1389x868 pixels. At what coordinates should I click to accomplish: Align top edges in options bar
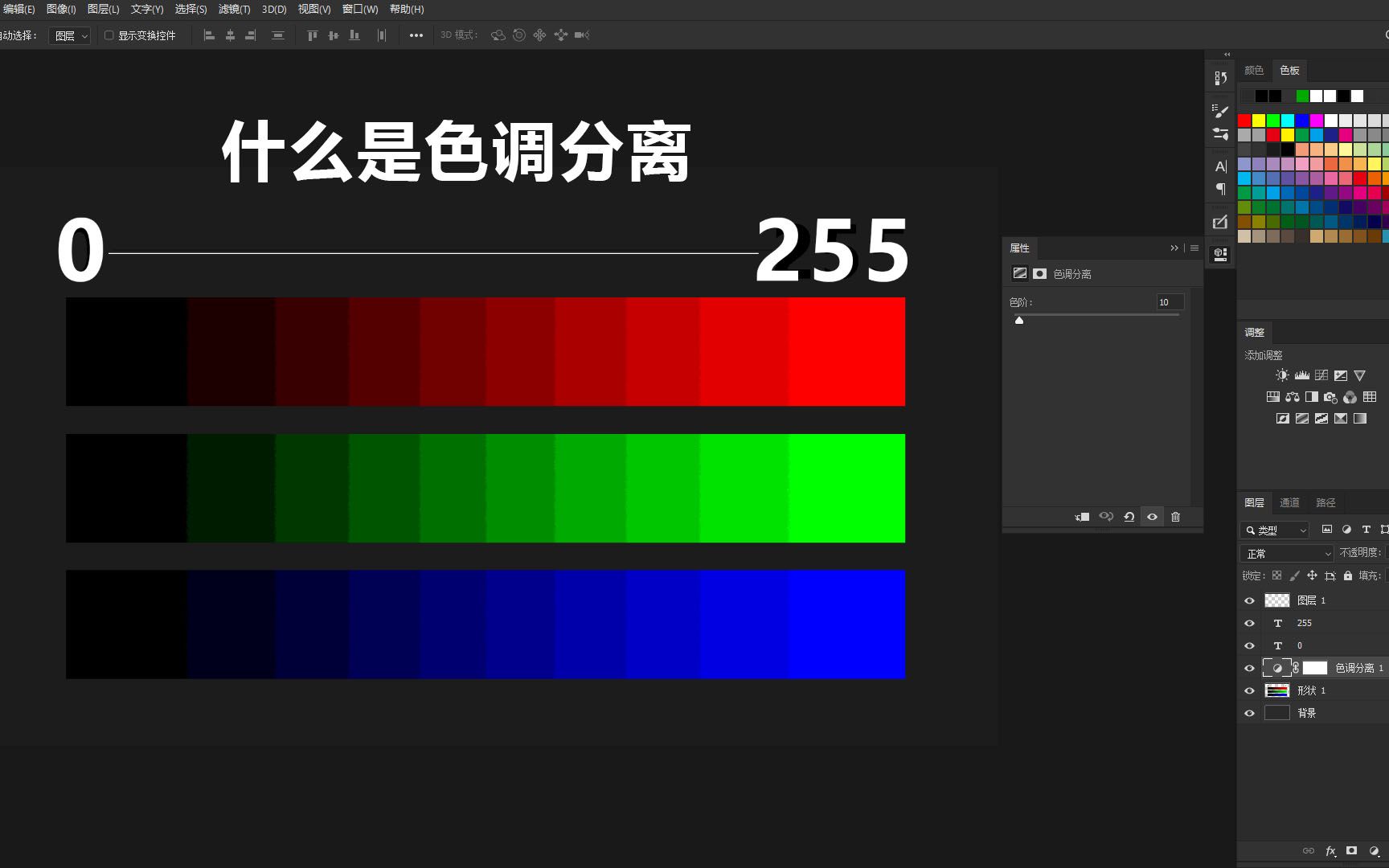pyautogui.click(x=313, y=35)
